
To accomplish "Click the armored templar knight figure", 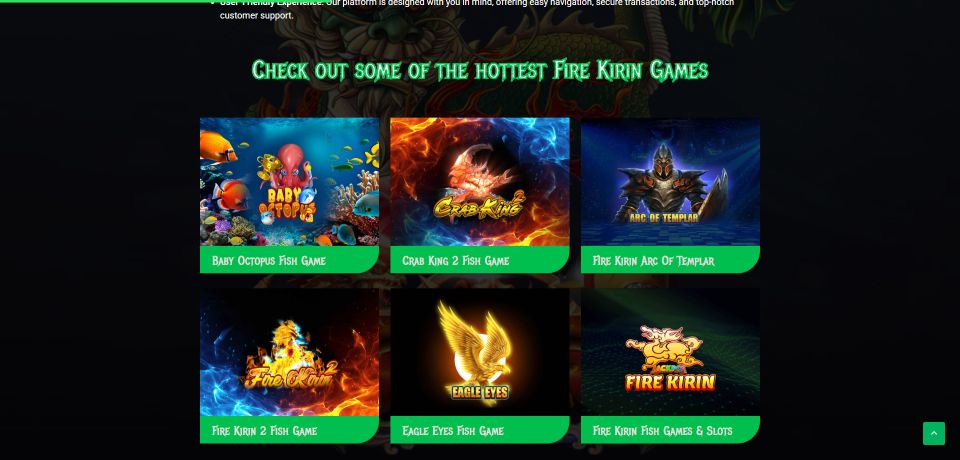I will click(662, 179).
